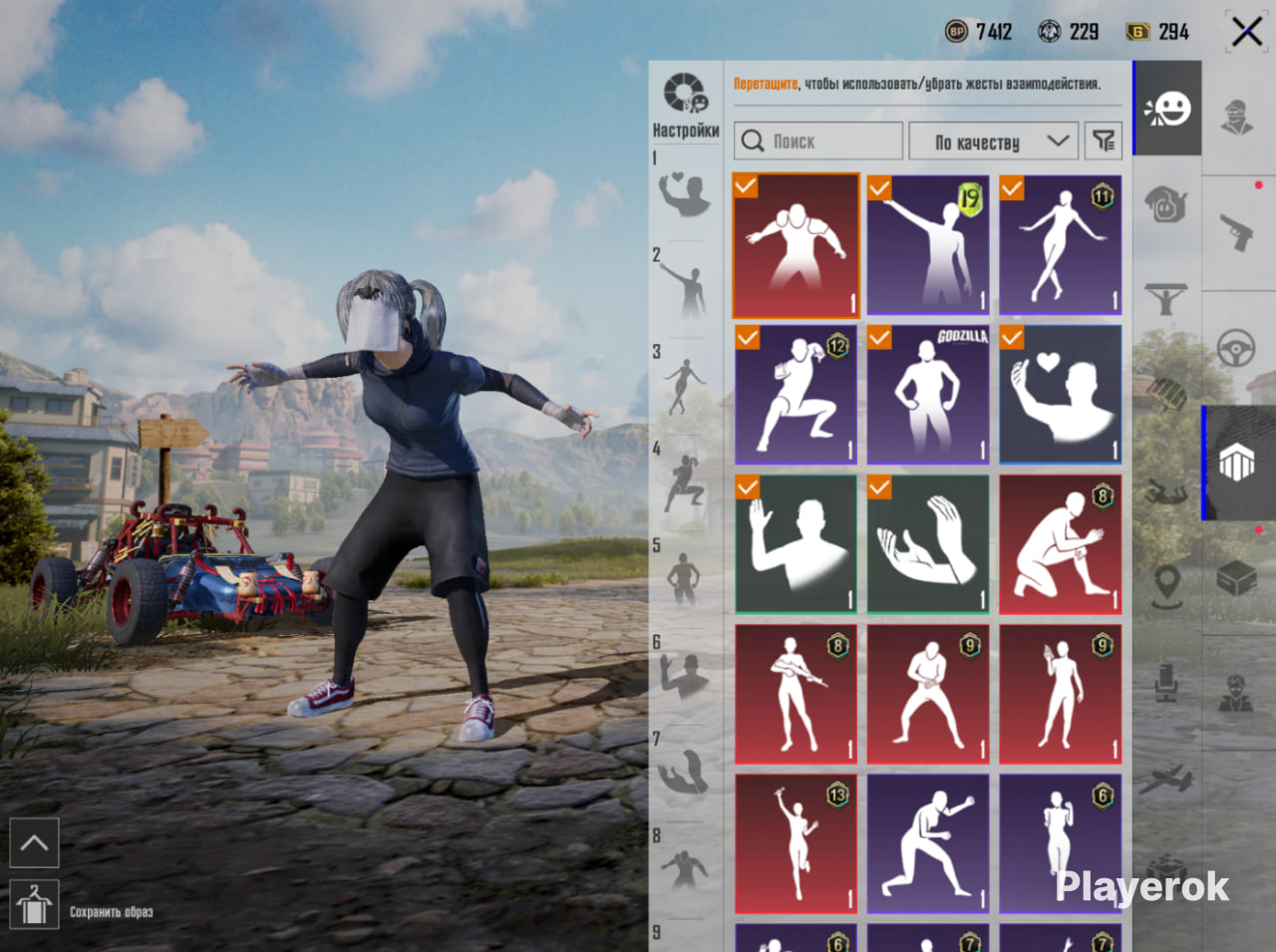
Task: Uncheck the red wide-arms emote checkmark
Action: (745, 186)
